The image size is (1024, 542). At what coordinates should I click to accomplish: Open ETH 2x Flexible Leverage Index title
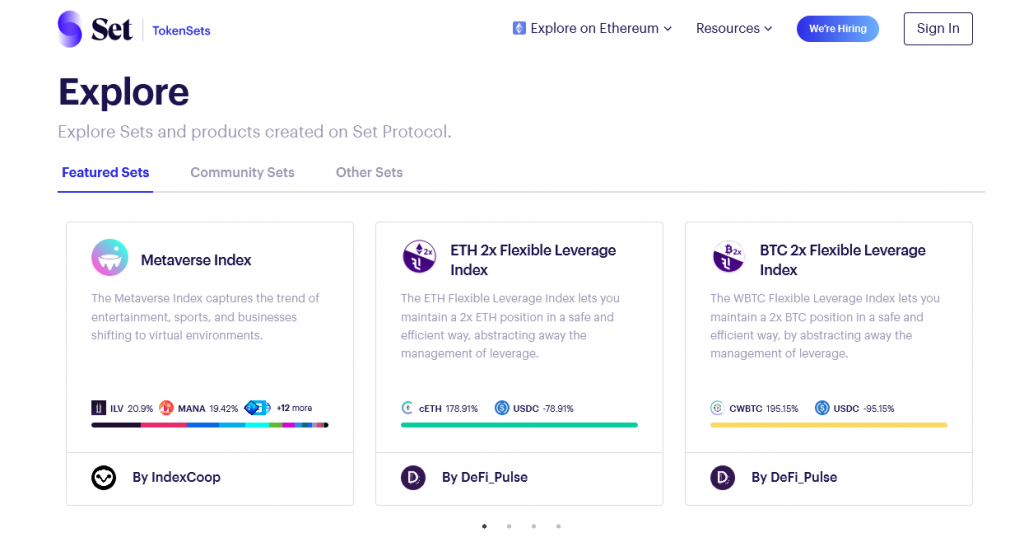[533, 260]
